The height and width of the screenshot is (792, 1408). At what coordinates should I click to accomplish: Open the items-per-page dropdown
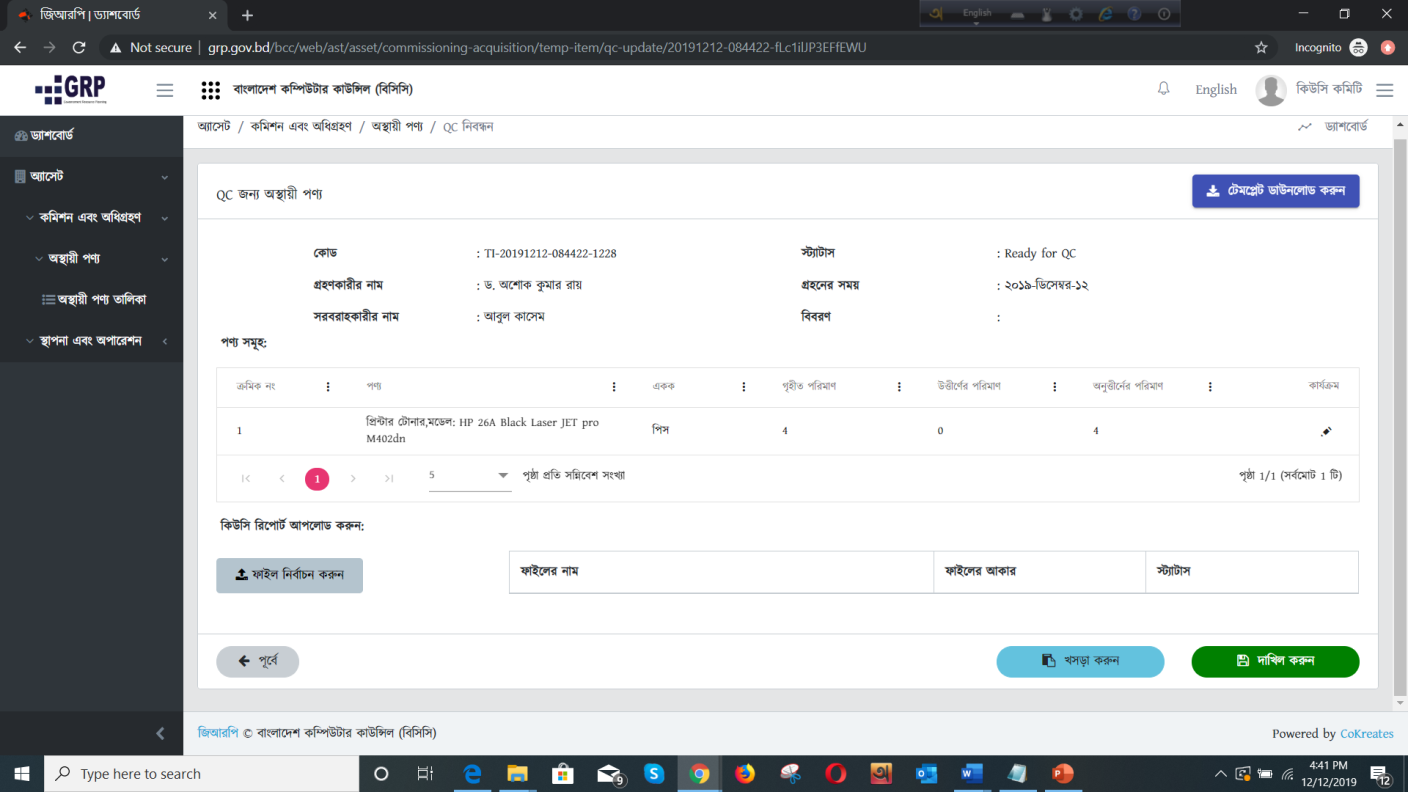pyautogui.click(x=469, y=476)
